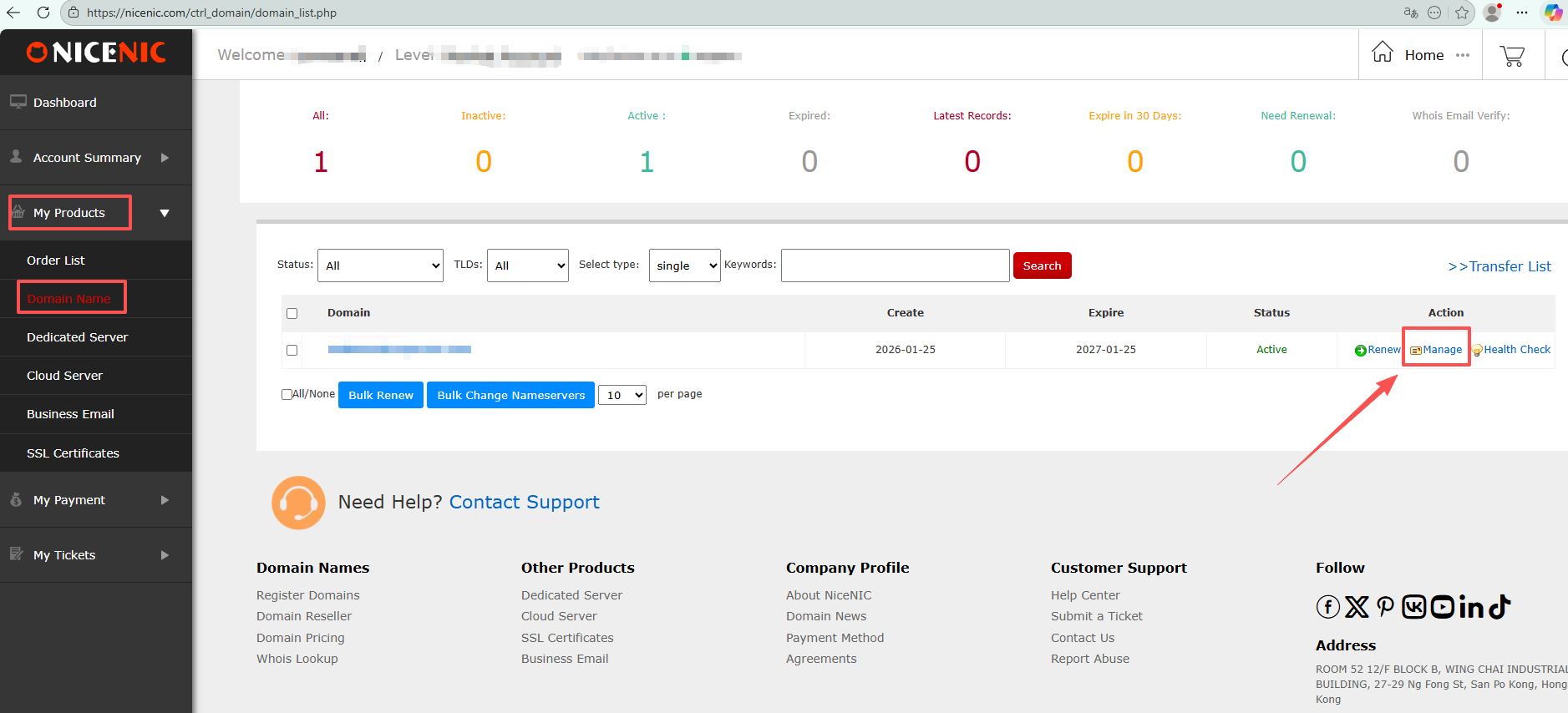Open the TLDs dropdown
Screen dimensions: 1568x713
pyautogui.click(x=527, y=265)
